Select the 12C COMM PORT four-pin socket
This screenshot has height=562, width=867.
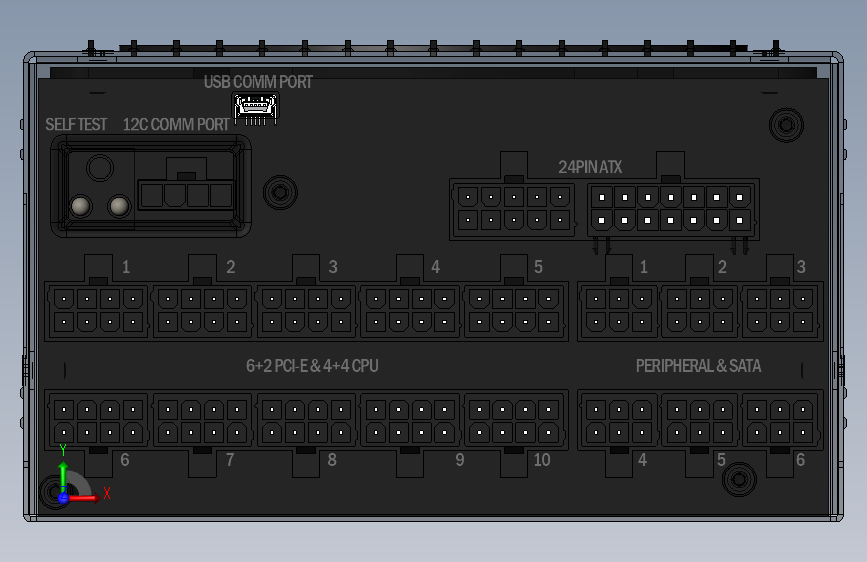click(x=186, y=194)
